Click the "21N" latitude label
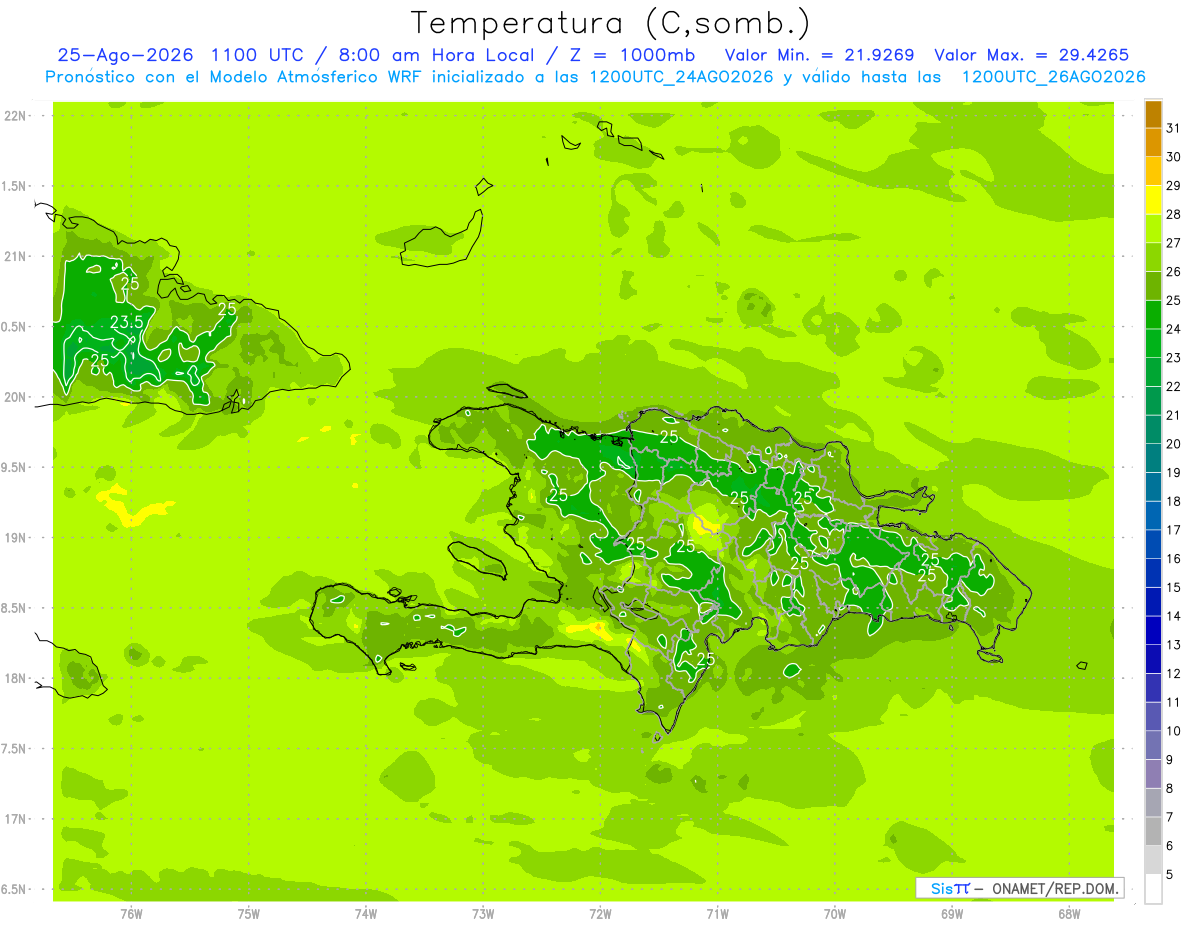This screenshot has width=1200, height=927. click(13, 256)
